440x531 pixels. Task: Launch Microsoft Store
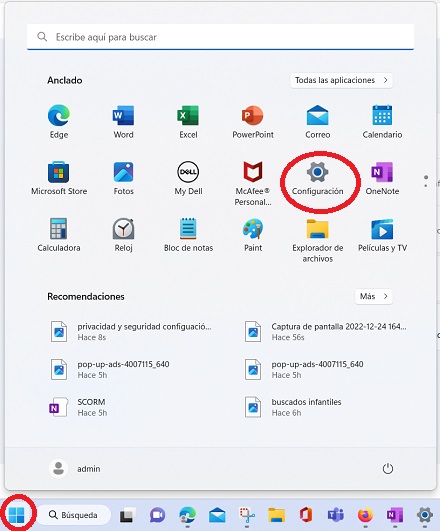pyautogui.click(x=59, y=178)
